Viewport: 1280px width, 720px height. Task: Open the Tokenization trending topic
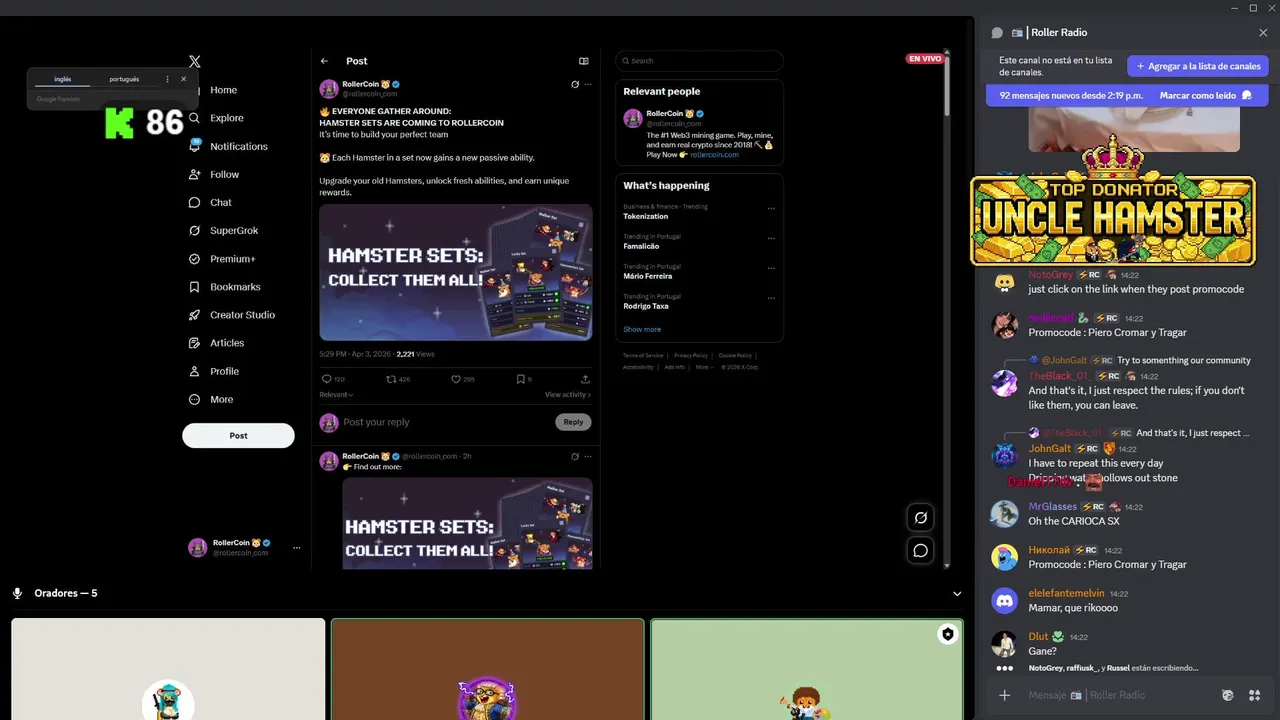point(645,216)
